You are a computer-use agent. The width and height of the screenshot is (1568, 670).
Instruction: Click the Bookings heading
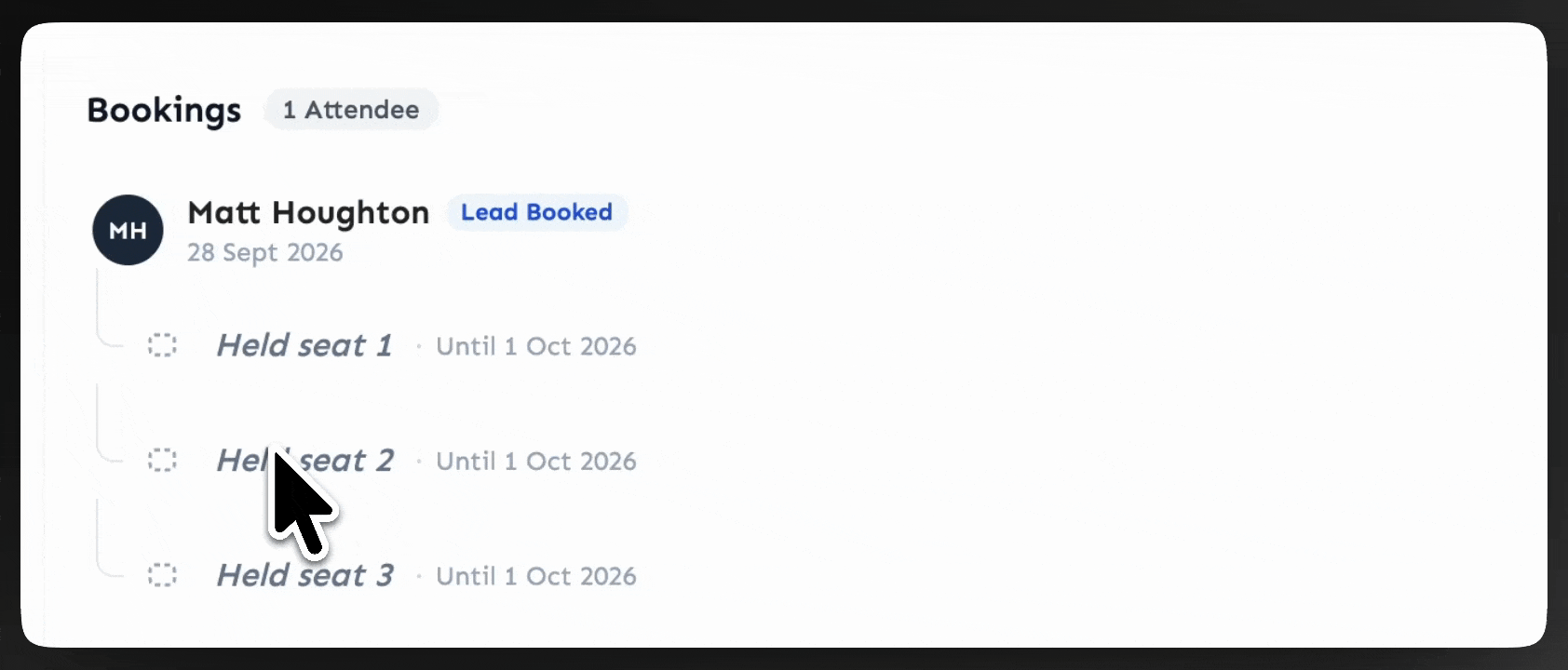click(164, 110)
